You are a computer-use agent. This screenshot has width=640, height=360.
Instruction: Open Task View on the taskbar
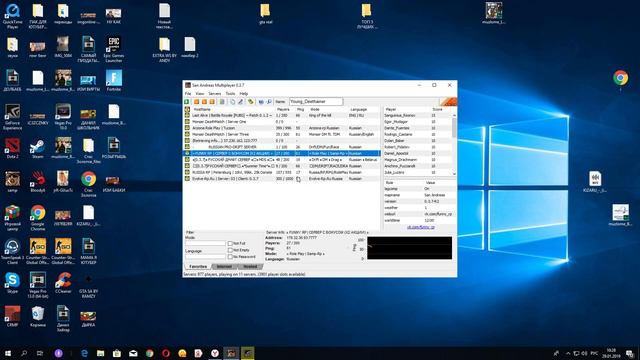point(40,353)
